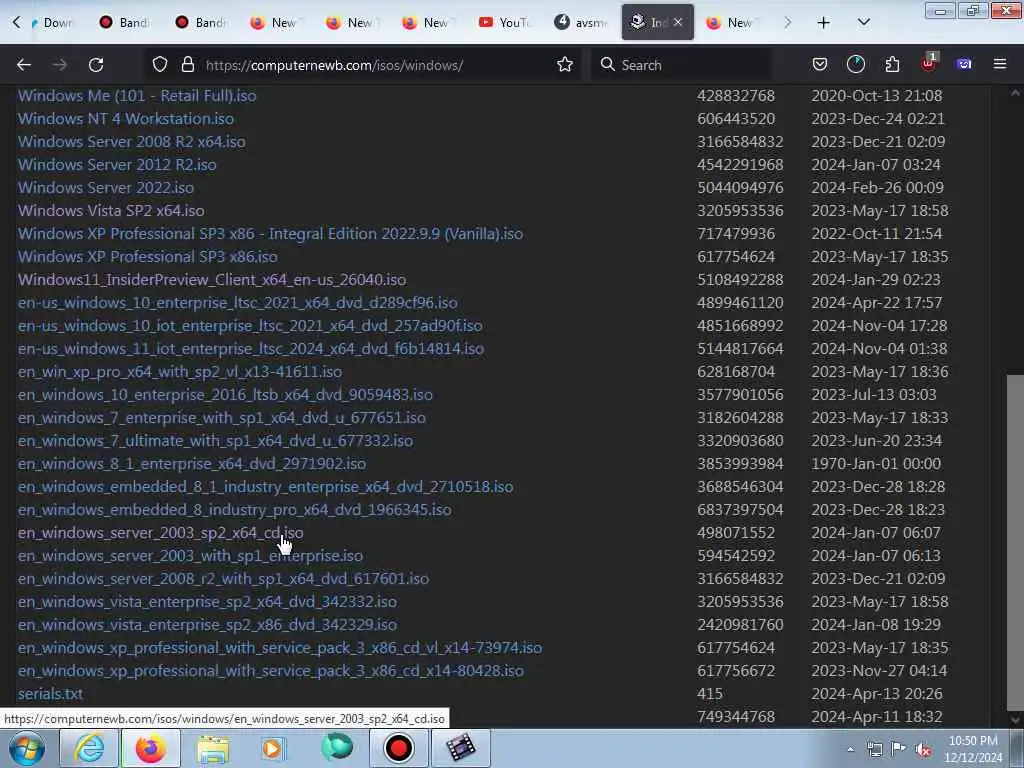Click en_win_xp_pro_x64_with_sp2 iso link
Viewport: 1024px width, 768px height.
click(x=180, y=372)
